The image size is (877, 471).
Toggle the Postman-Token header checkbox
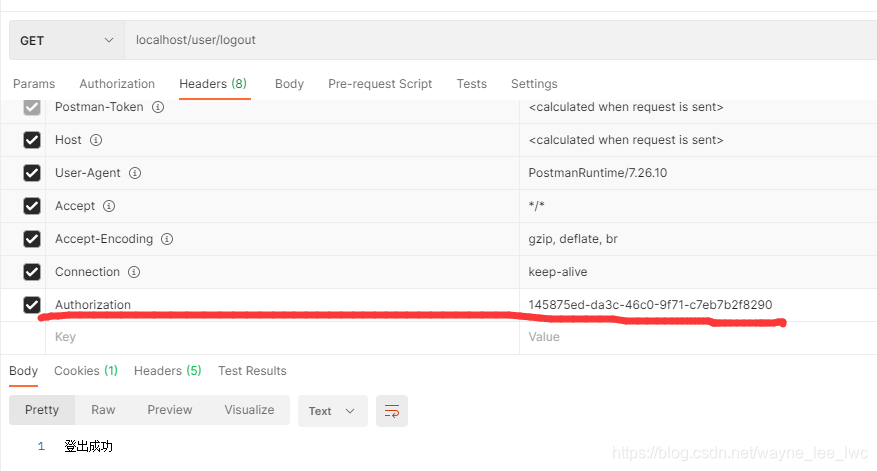click(32, 107)
